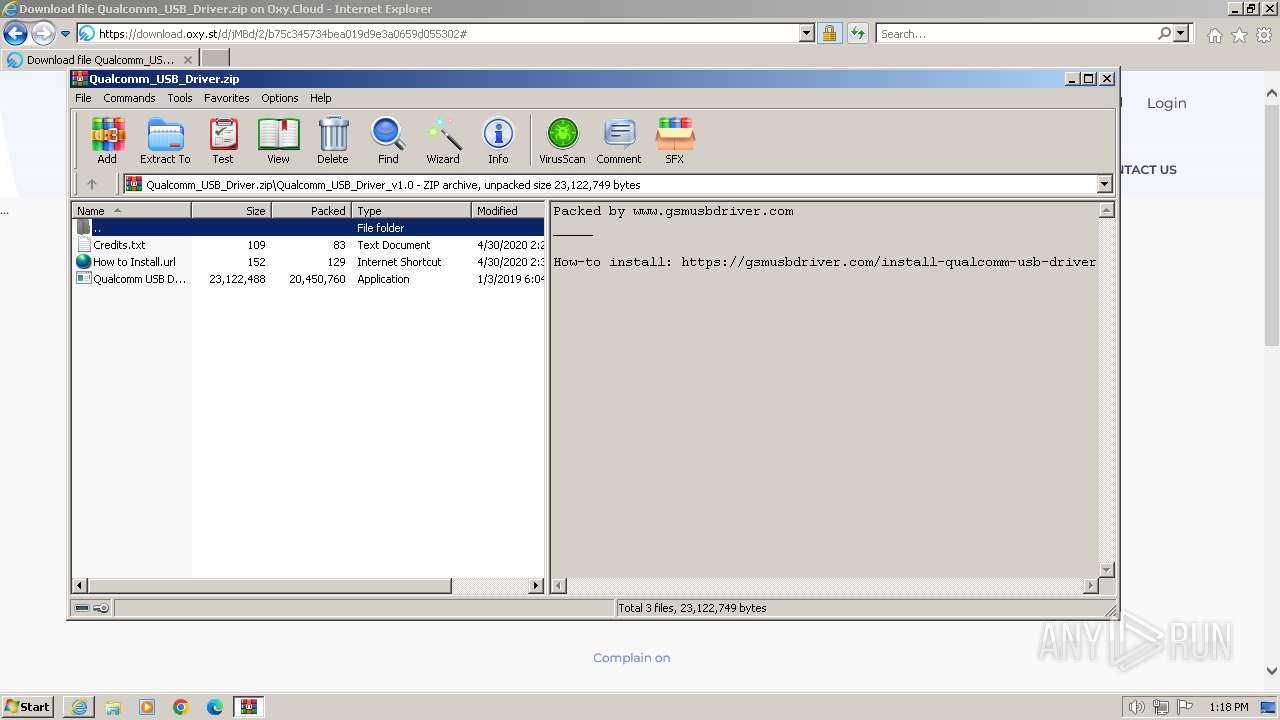1280x720 pixels.
Task: Click in the IE search input field
Action: [x=1016, y=33]
